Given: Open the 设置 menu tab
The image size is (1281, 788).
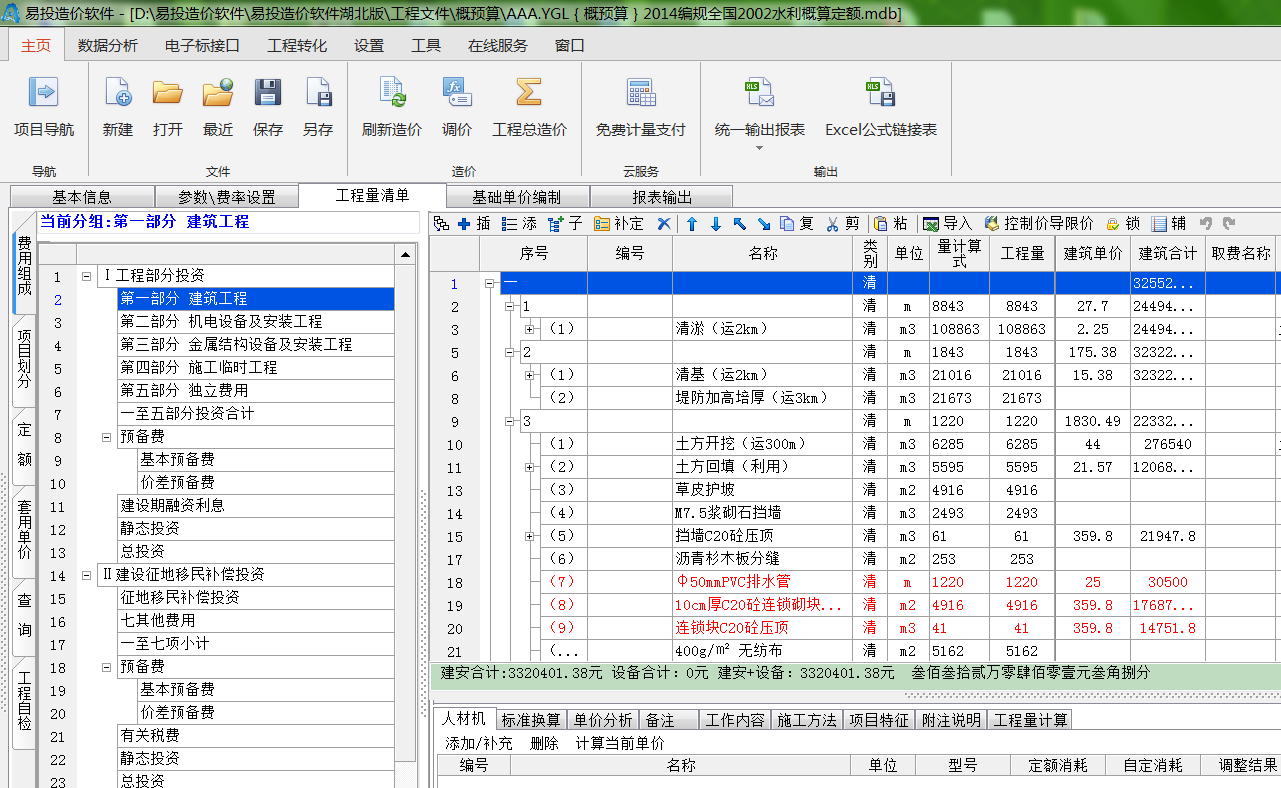Looking at the screenshot, I should coord(369,46).
